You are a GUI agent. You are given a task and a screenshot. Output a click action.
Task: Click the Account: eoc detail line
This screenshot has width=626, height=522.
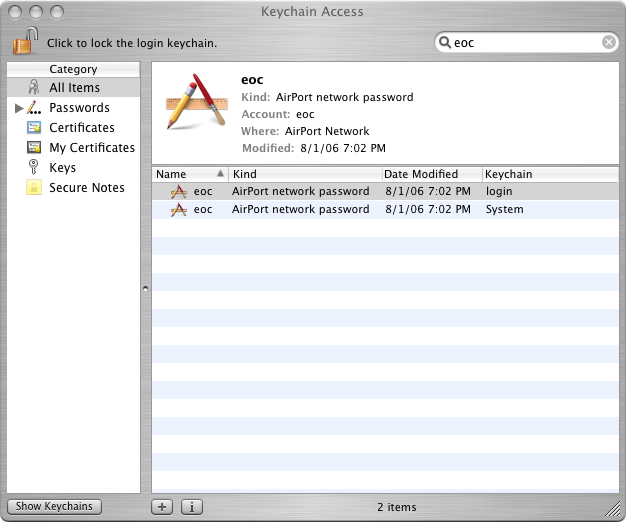point(278,115)
